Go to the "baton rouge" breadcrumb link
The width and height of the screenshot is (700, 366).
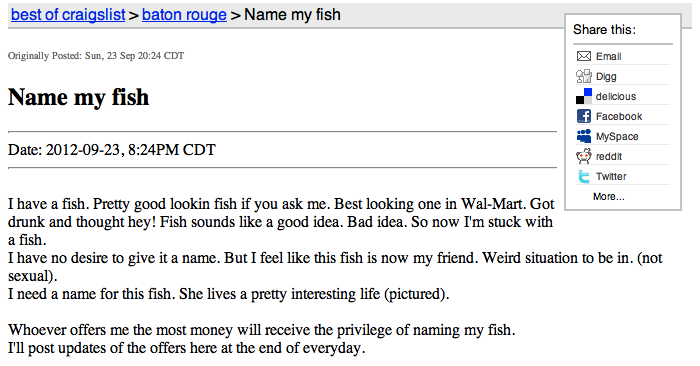[184, 15]
